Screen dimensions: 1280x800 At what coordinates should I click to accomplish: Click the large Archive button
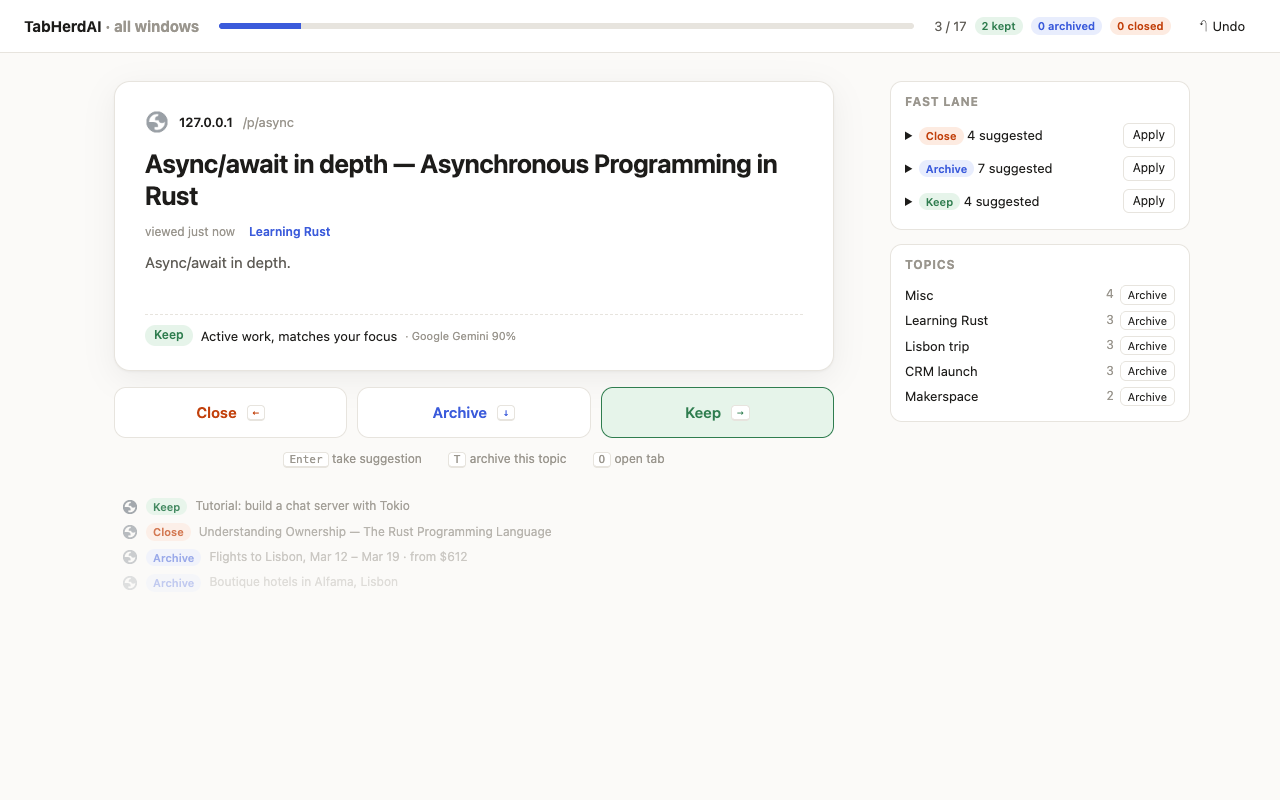(474, 413)
